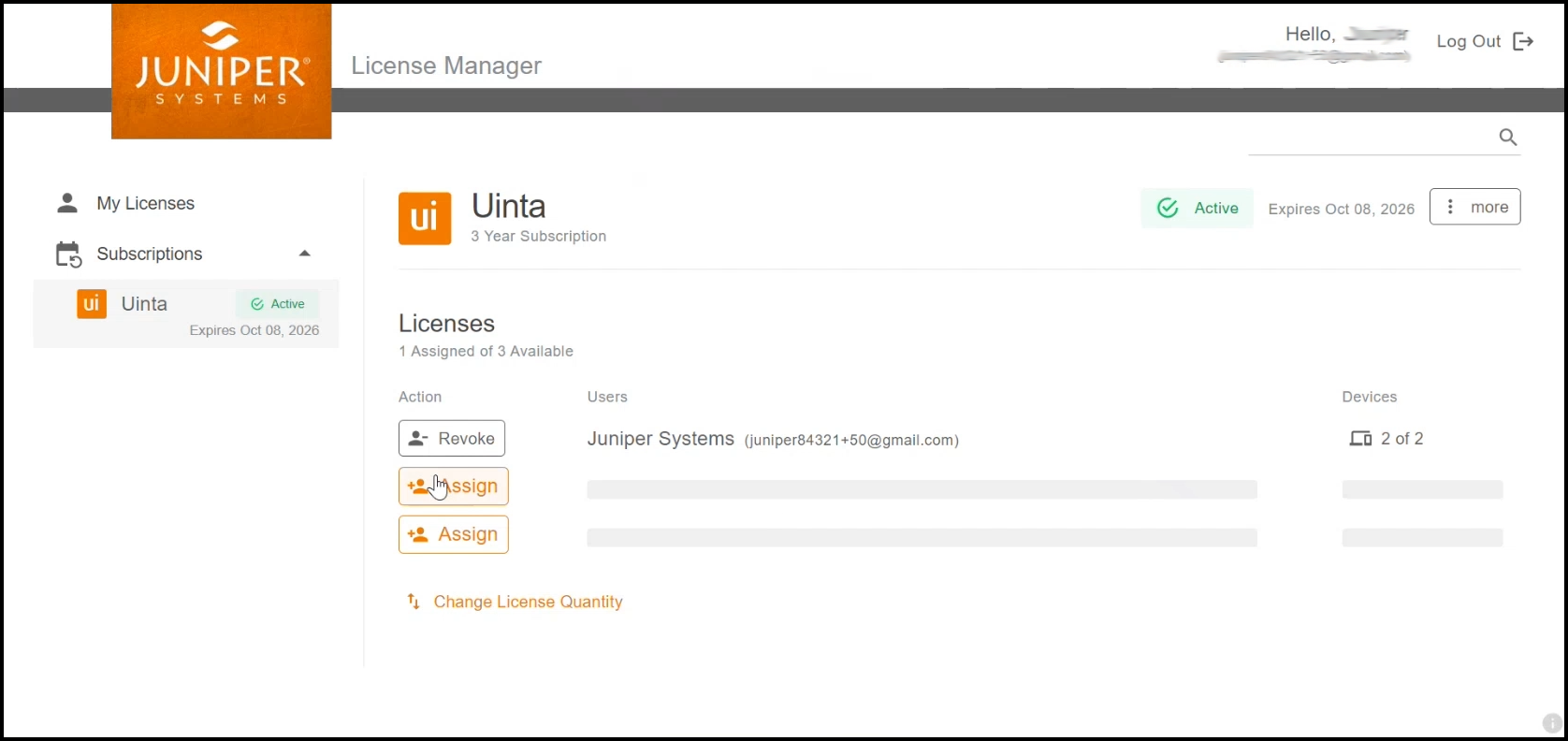Click Log Out text

[1468, 41]
